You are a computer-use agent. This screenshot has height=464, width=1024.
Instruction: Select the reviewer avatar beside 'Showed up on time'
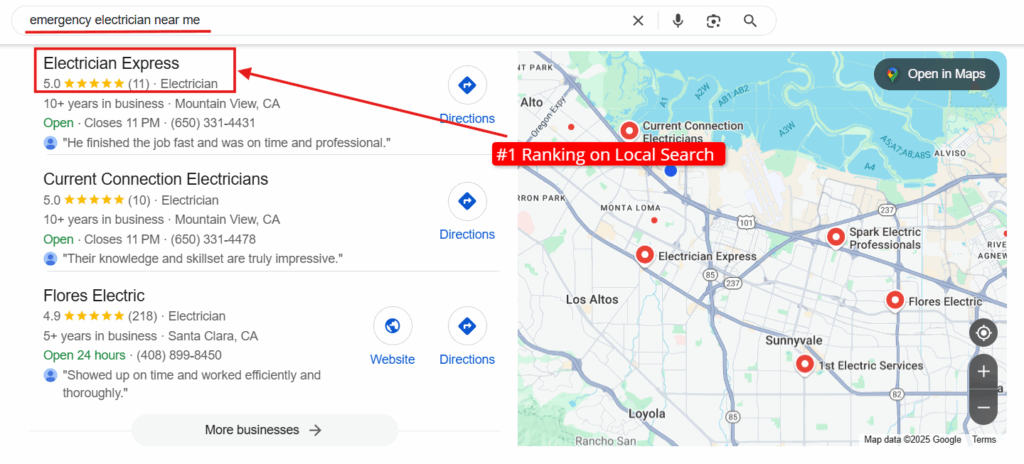51,375
